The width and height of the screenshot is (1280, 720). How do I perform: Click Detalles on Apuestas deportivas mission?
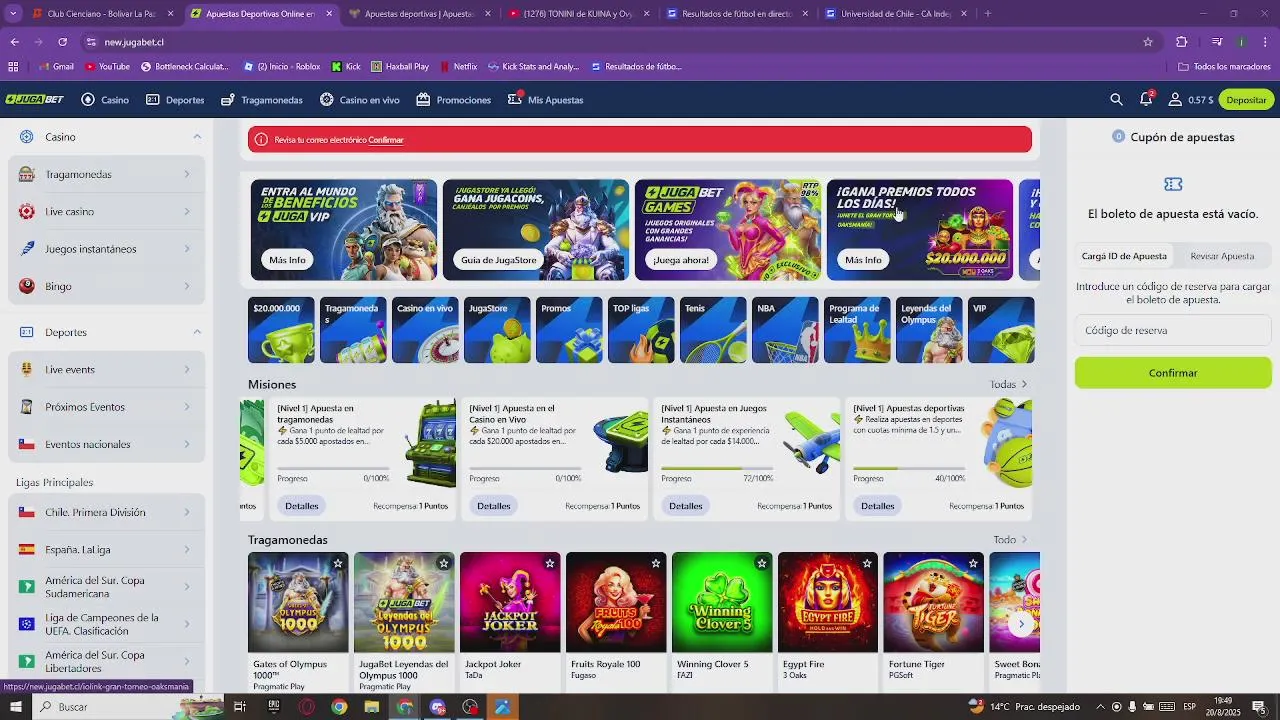(x=878, y=506)
